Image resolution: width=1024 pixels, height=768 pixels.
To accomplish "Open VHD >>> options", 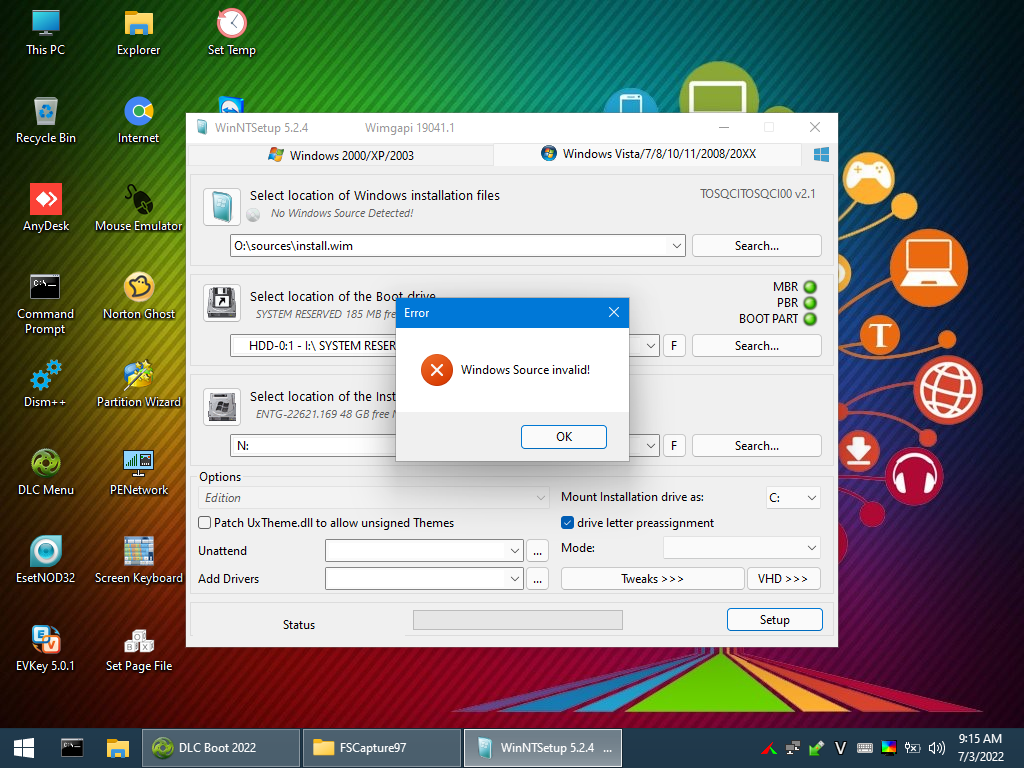I will click(x=784, y=579).
